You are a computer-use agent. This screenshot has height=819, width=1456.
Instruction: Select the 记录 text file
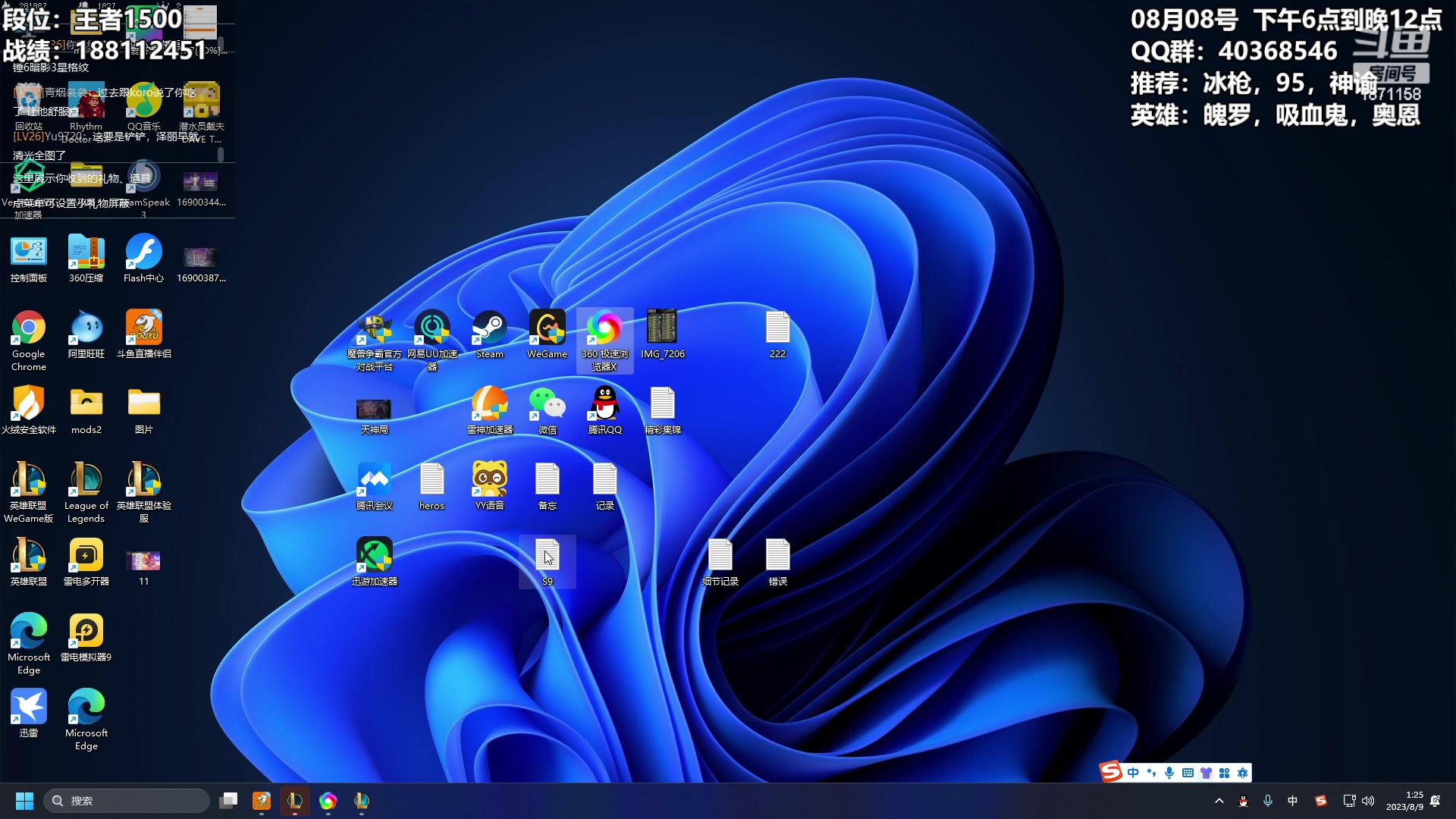point(605,486)
